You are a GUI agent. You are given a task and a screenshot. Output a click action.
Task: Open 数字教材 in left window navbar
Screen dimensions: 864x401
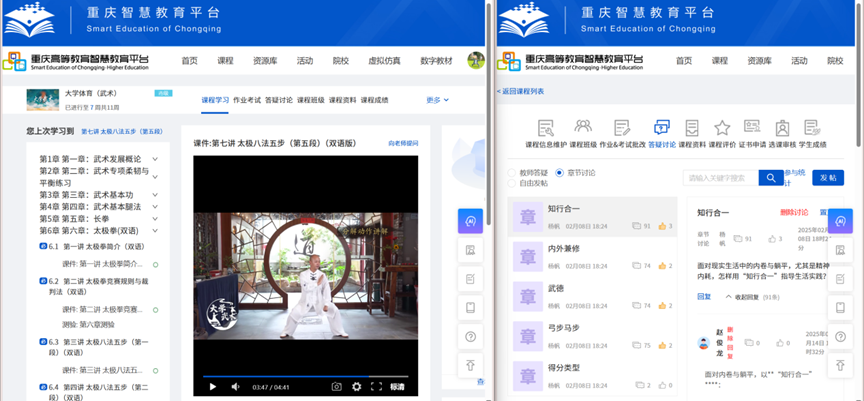tap(436, 61)
